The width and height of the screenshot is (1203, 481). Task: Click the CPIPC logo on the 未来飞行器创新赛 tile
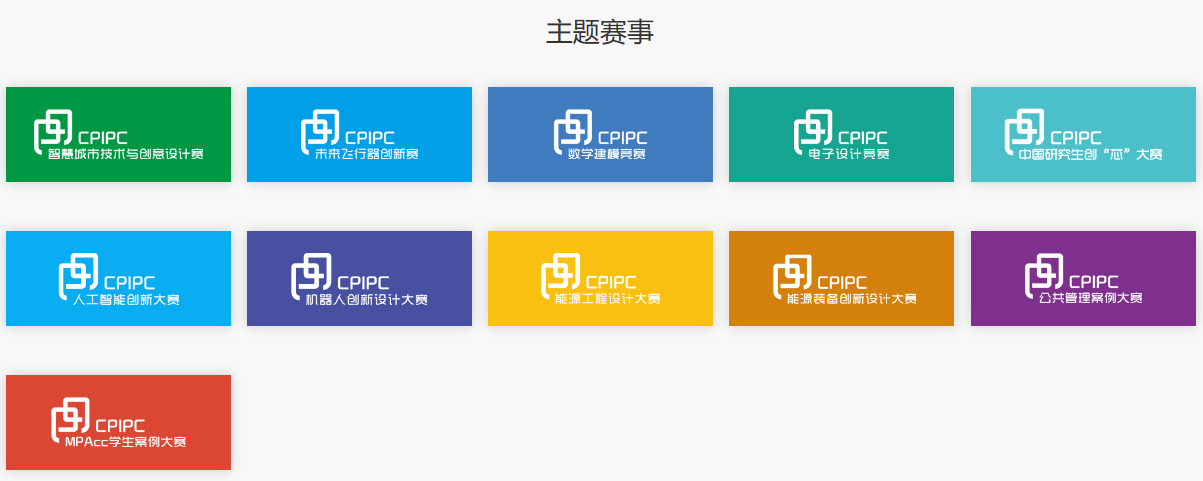pos(320,132)
